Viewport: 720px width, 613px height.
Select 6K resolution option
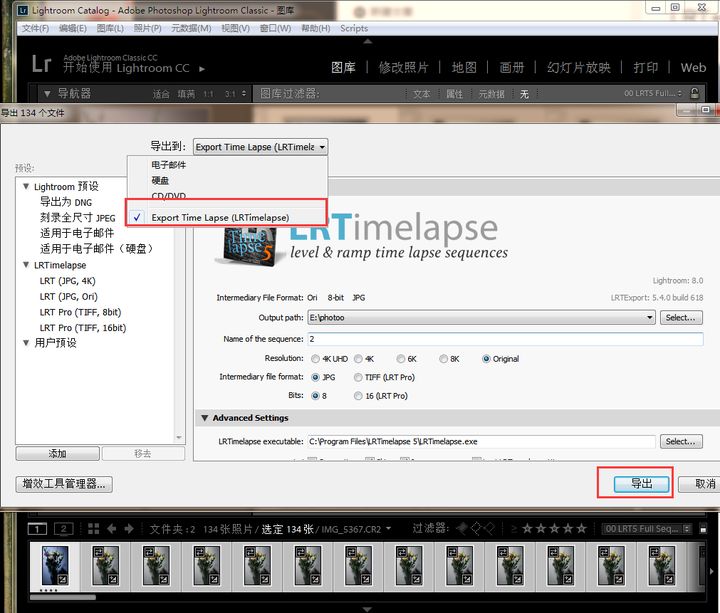click(x=401, y=359)
